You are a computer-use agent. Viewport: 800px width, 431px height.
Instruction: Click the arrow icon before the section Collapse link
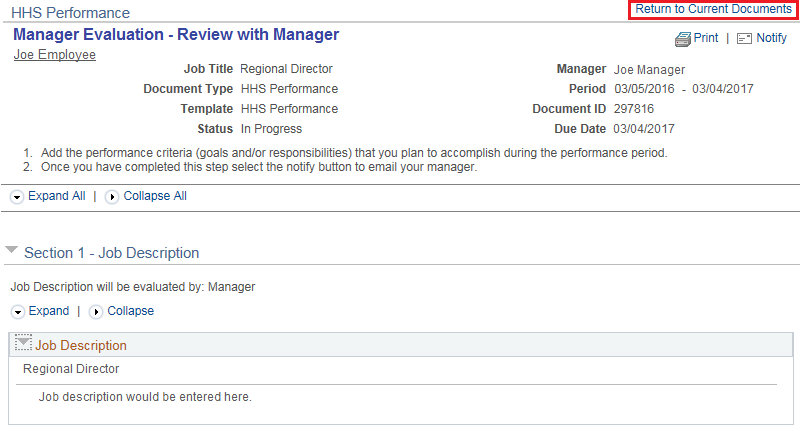[x=96, y=312]
